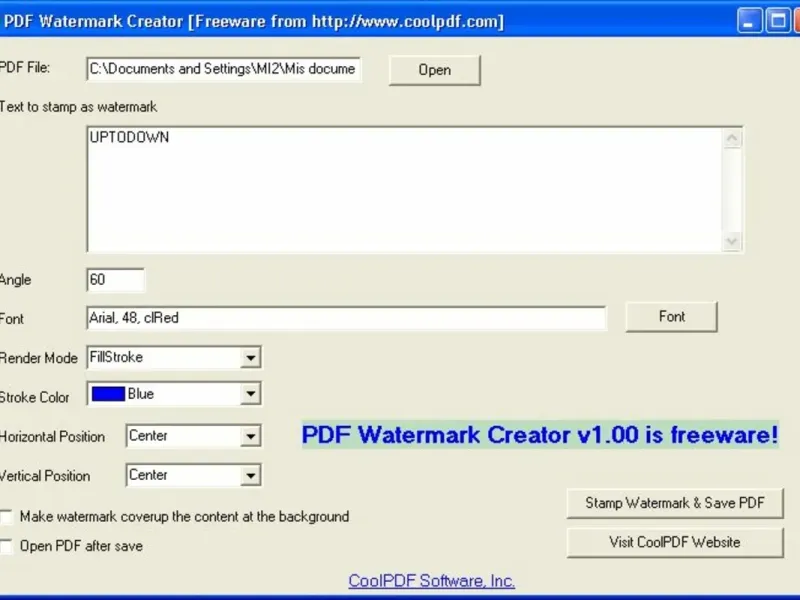Expand the Render Mode dropdown arrow
Viewport: 800px width, 600px height.
click(x=250, y=358)
